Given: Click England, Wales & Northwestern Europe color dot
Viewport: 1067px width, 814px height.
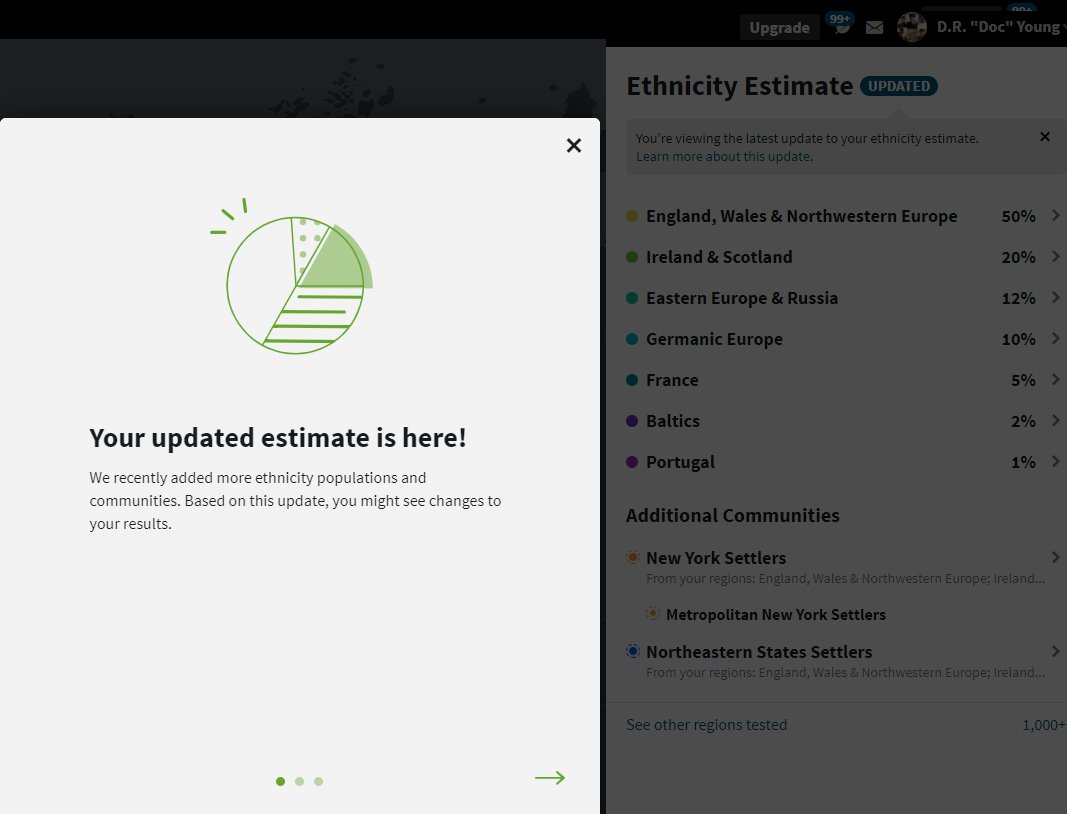Looking at the screenshot, I should tap(631, 216).
